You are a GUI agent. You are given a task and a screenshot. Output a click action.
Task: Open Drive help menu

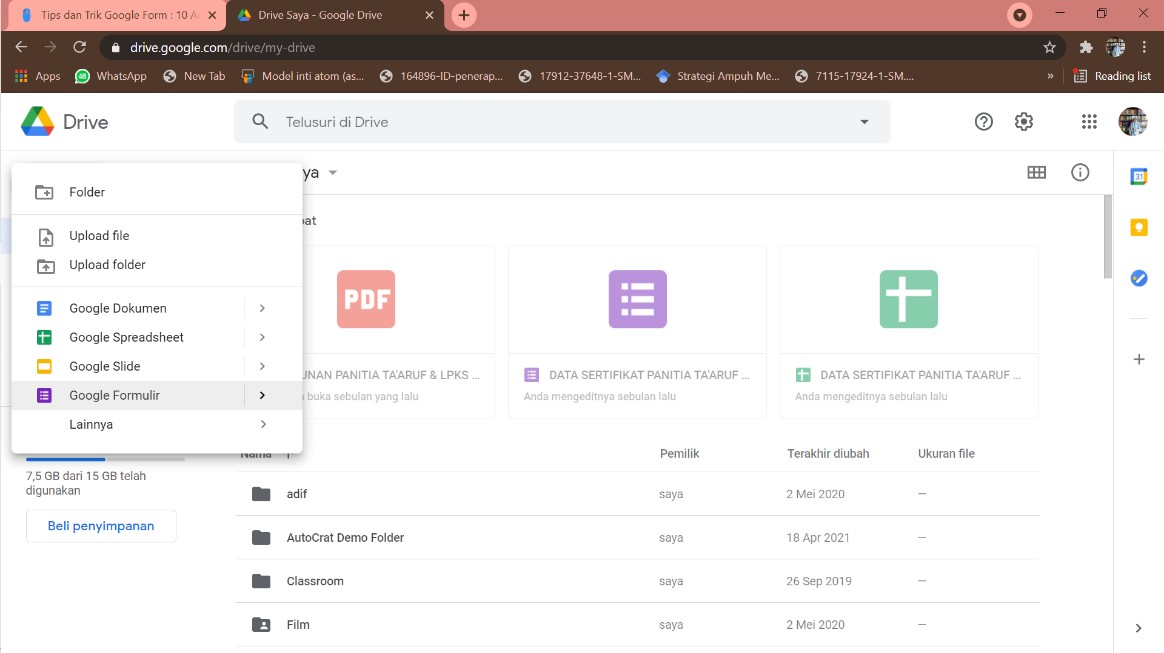point(983,121)
